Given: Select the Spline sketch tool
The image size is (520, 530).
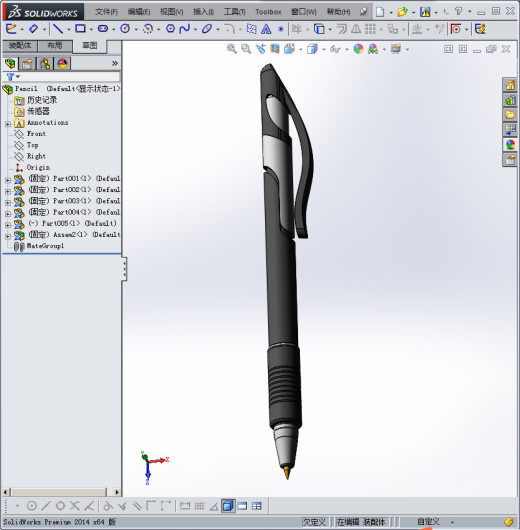Looking at the screenshot, I should click(185, 29).
